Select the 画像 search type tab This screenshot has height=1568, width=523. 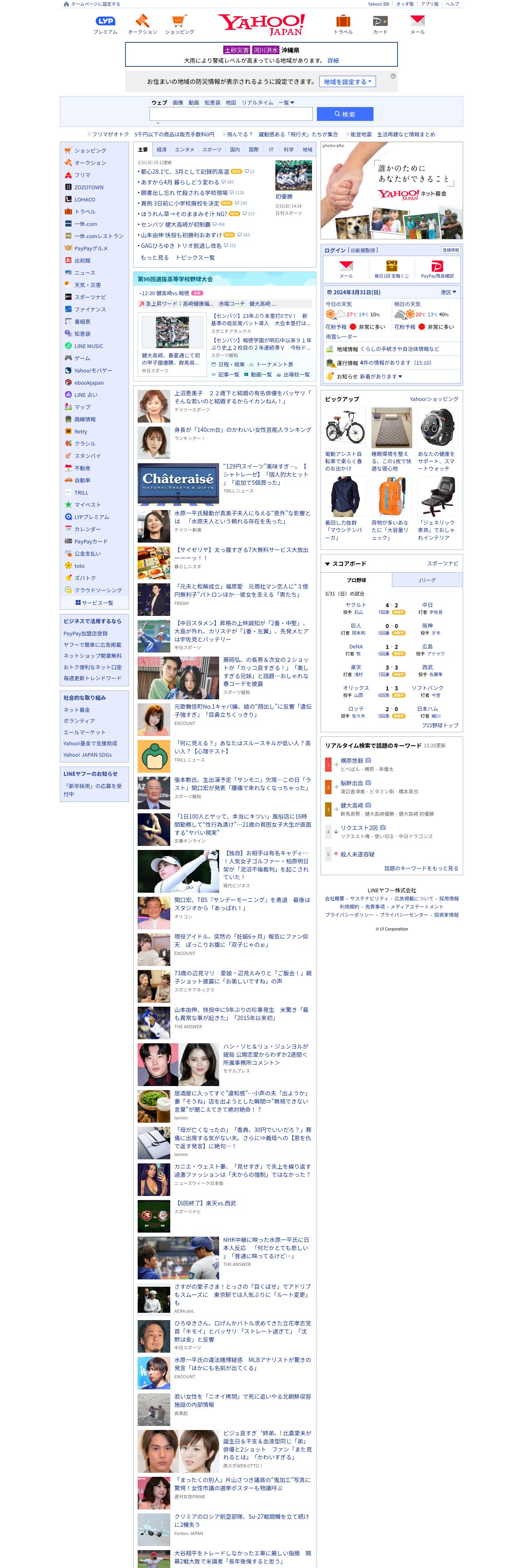pyautogui.click(x=178, y=102)
